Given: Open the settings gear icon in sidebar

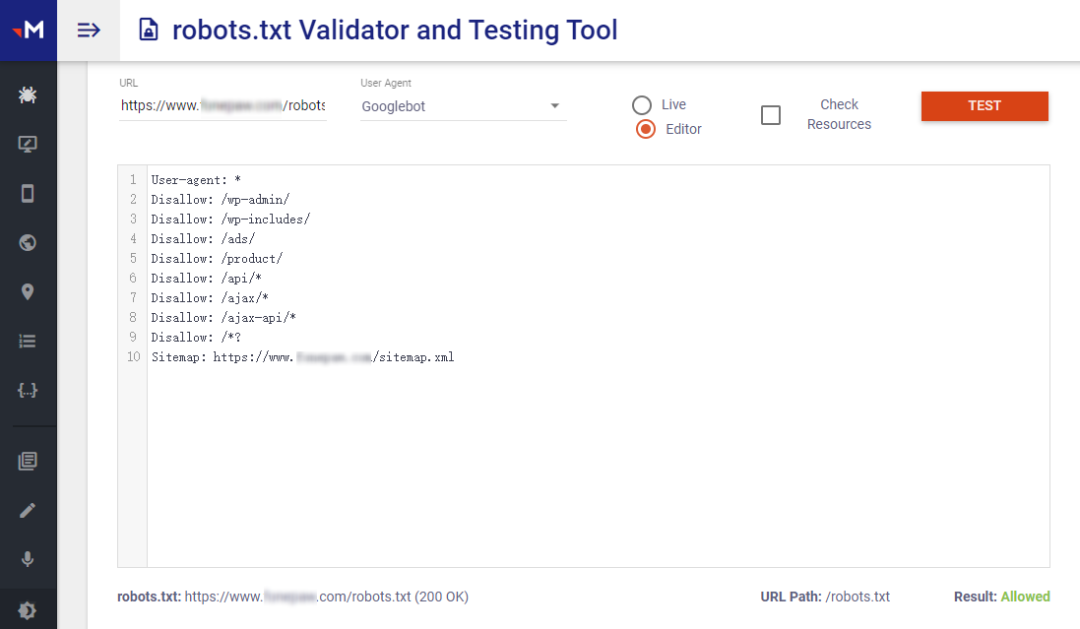Looking at the screenshot, I should tap(28, 610).
